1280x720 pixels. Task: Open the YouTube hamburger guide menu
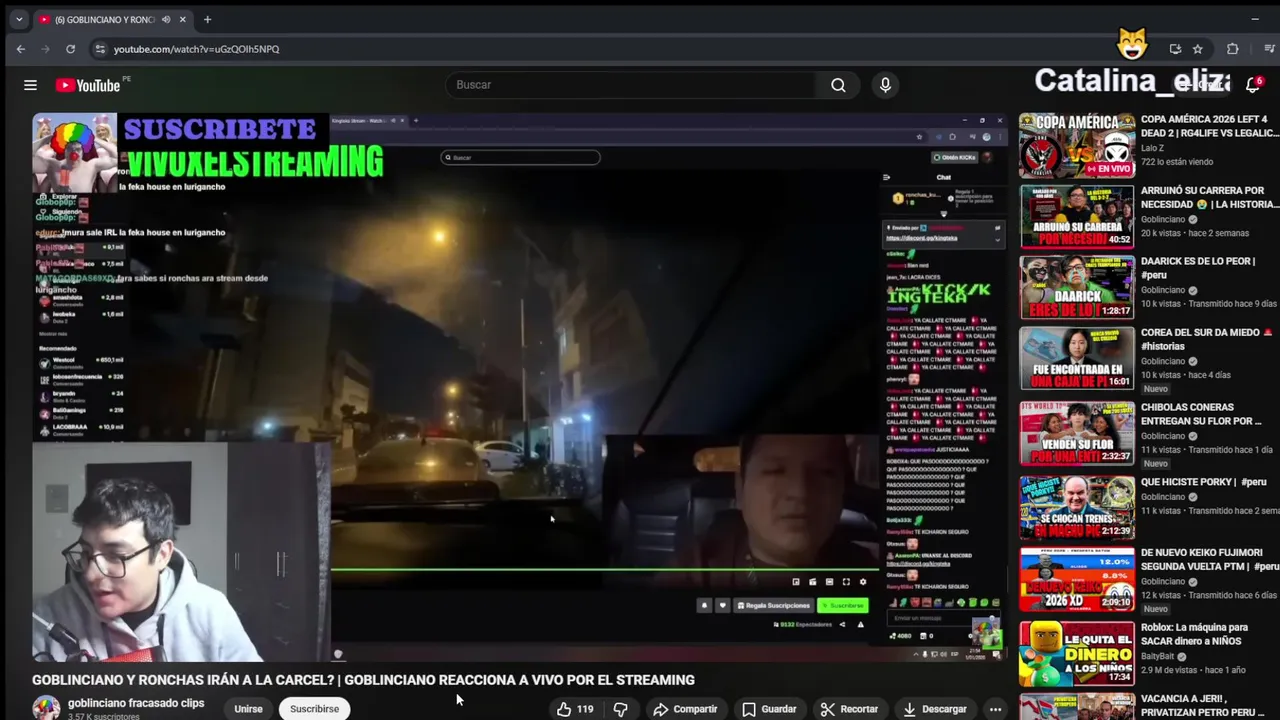[30, 85]
